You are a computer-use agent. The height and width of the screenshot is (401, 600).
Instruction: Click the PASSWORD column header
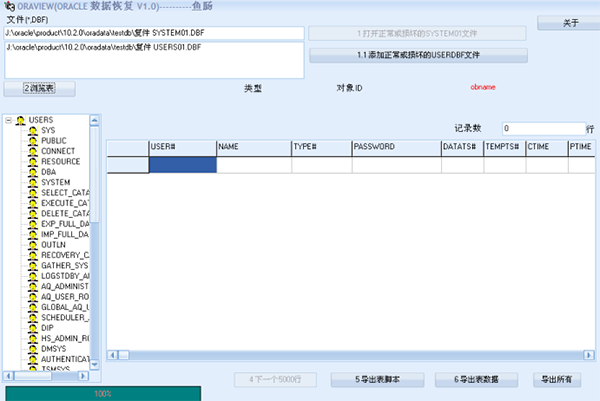click(x=397, y=148)
